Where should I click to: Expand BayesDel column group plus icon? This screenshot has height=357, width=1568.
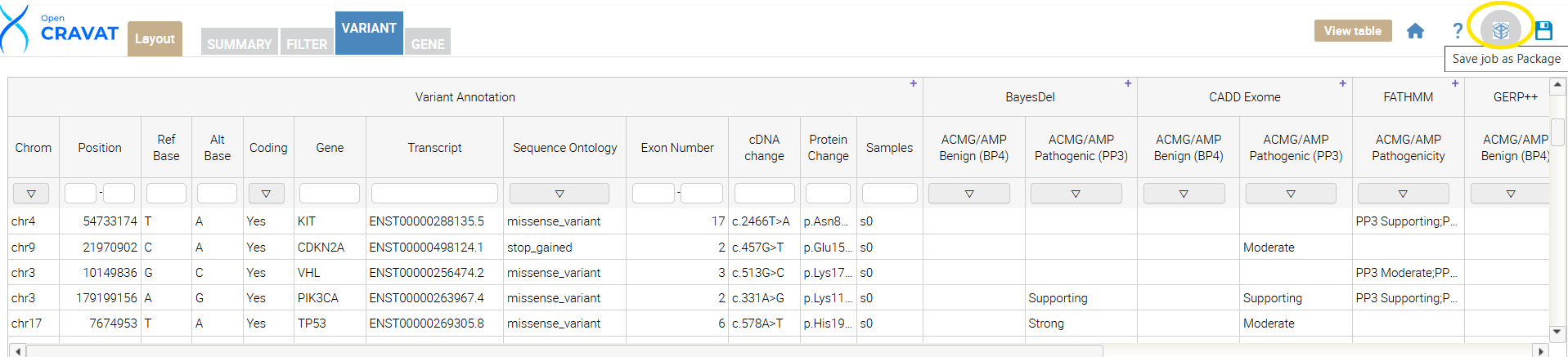pyautogui.click(x=1127, y=83)
